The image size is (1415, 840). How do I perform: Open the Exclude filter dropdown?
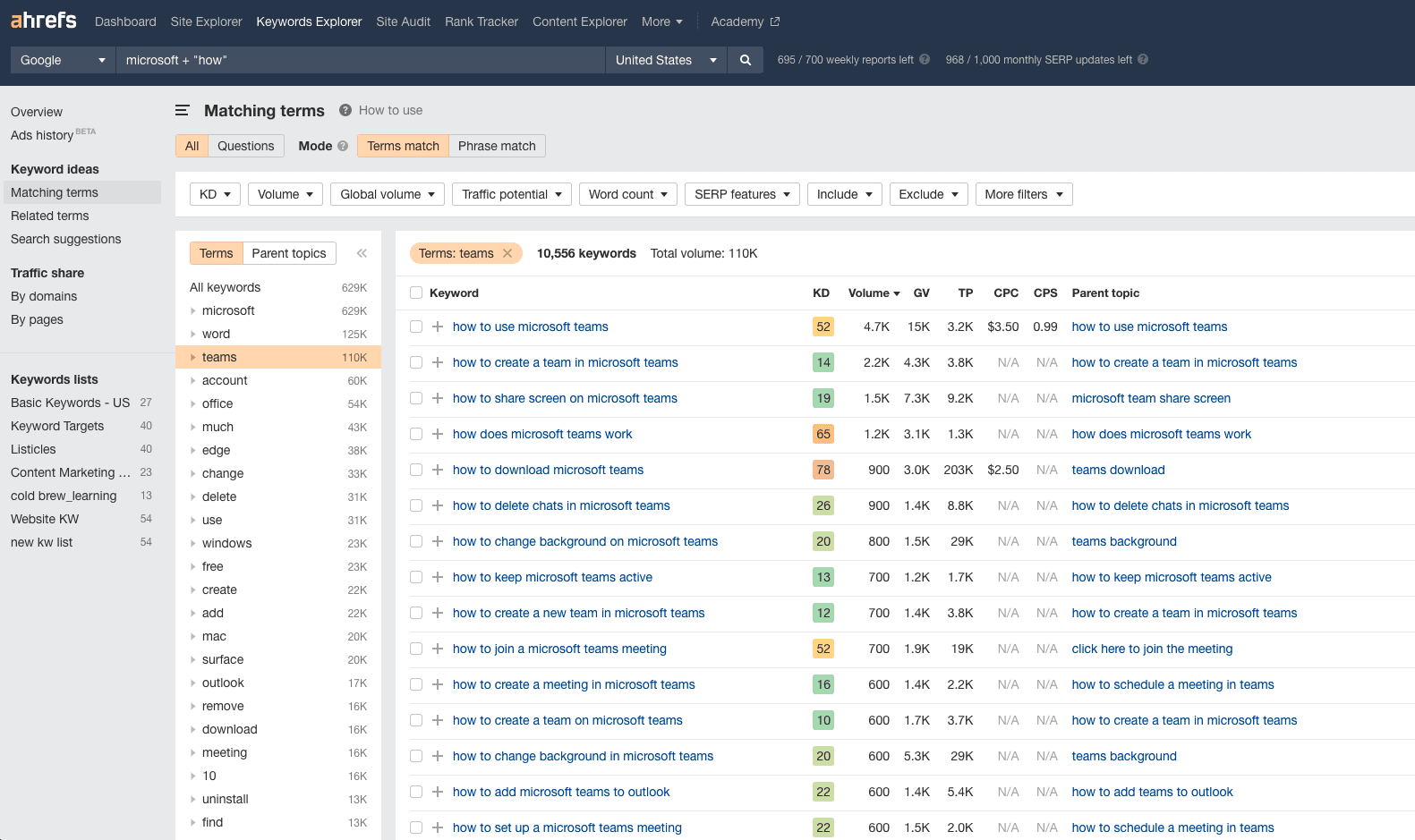(x=929, y=194)
